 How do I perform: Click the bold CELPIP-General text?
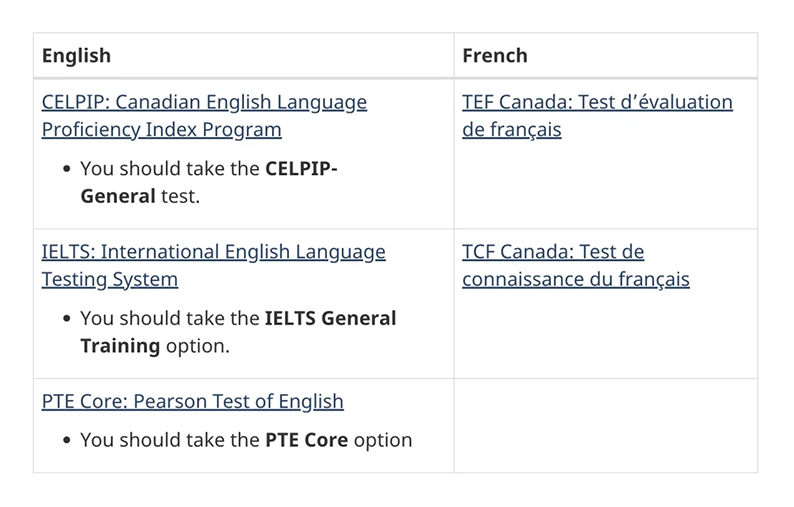pyautogui.click(x=300, y=169)
